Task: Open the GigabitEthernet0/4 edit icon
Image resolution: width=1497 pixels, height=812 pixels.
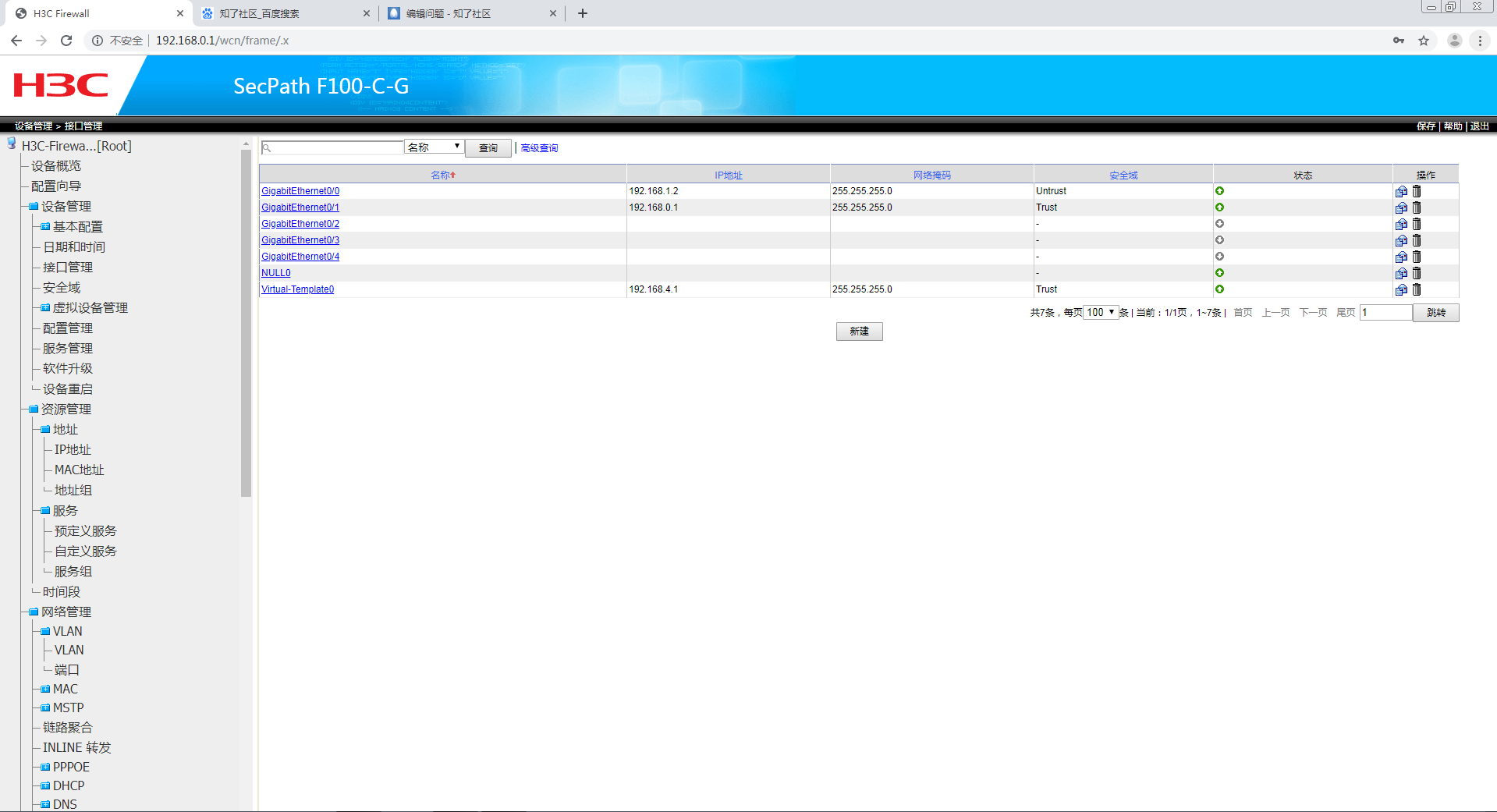Action: 1402,257
